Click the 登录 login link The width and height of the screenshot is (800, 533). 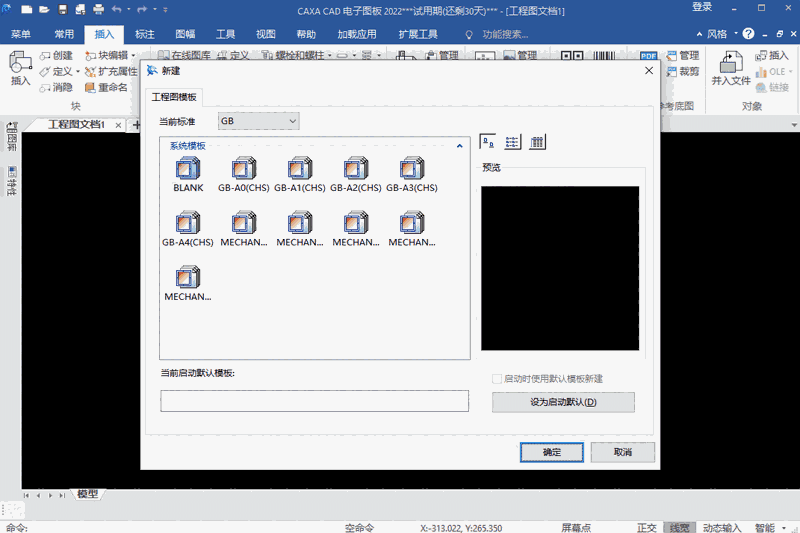coord(702,7)
